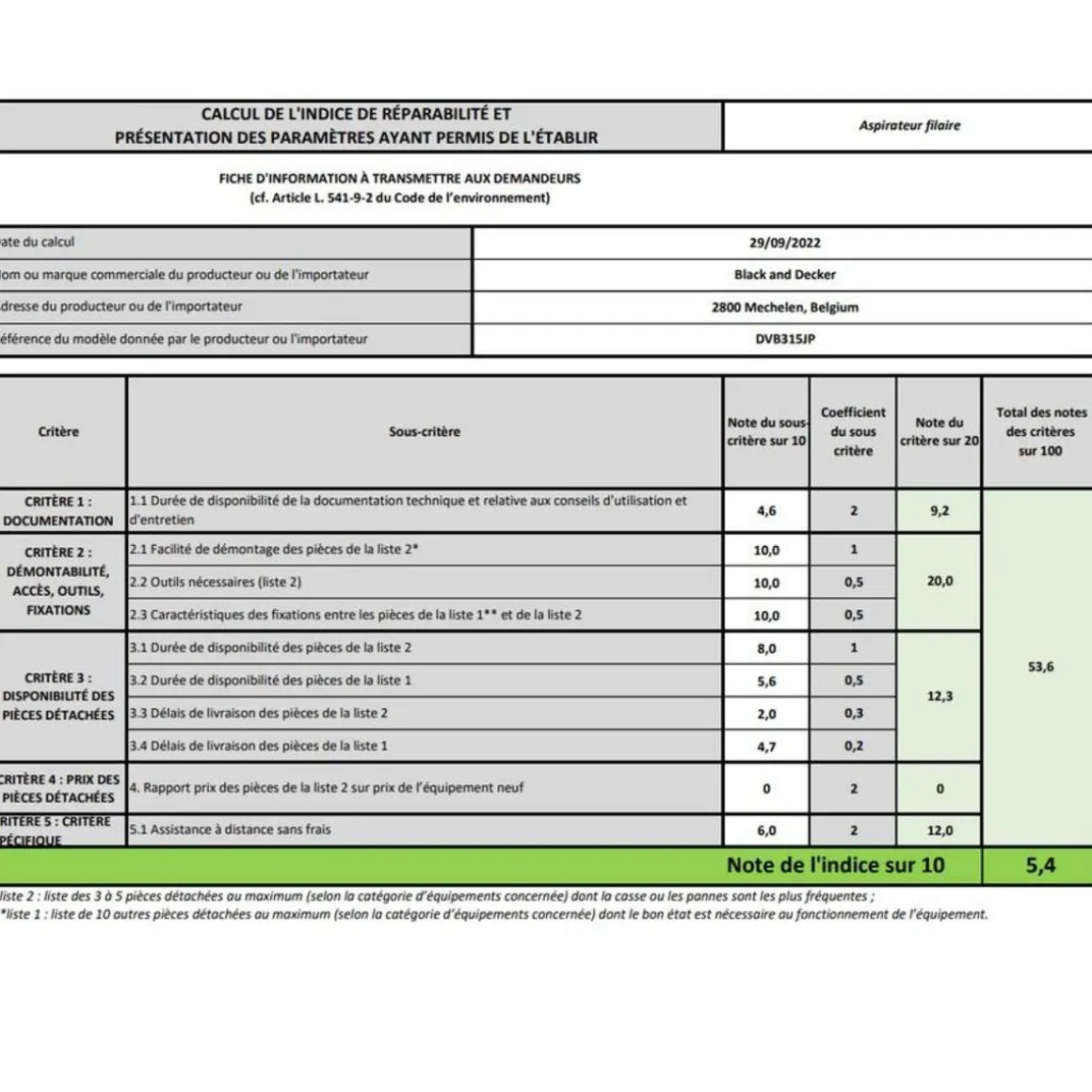Click the 'Black and Decker' brand cell

coord(784,275)
